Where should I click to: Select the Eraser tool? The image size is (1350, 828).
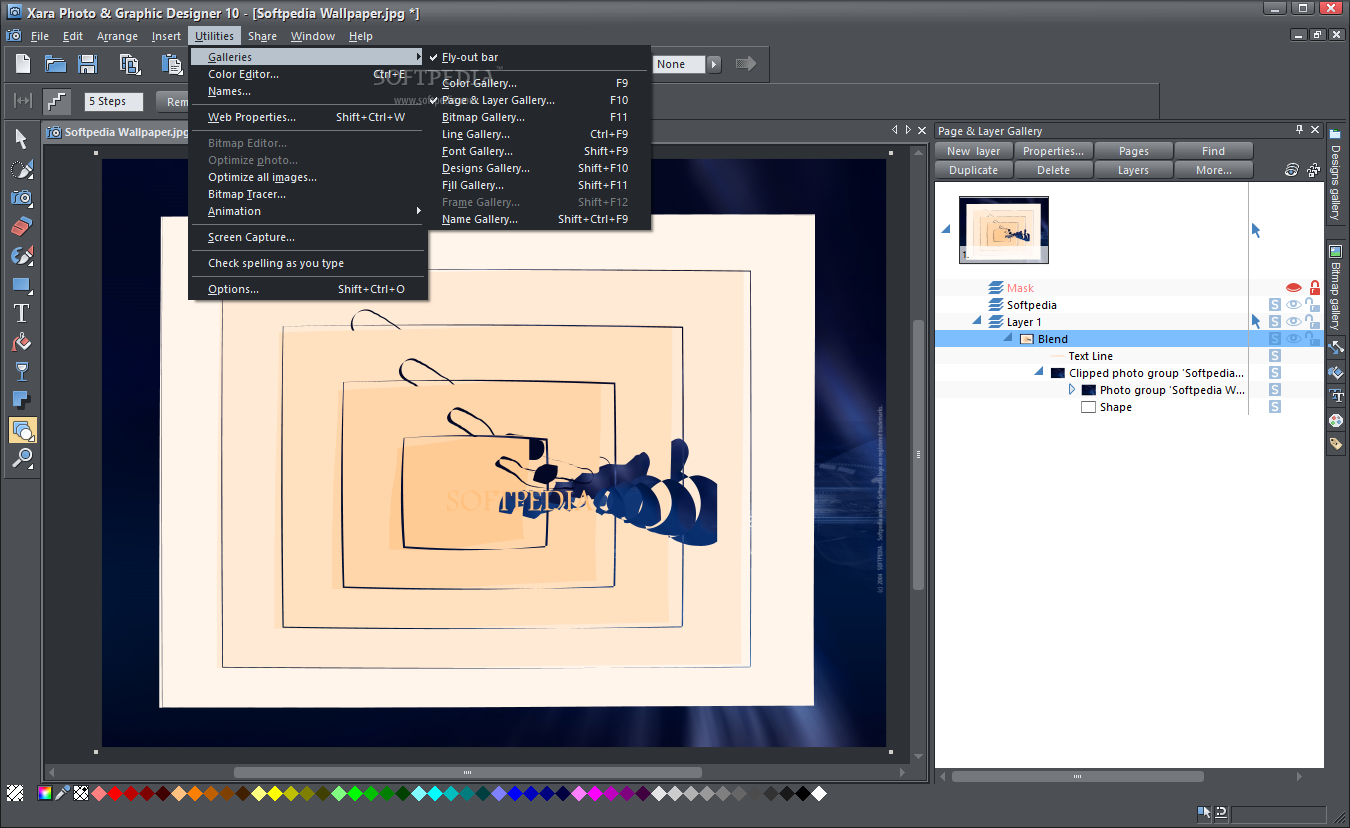(21, 227)
